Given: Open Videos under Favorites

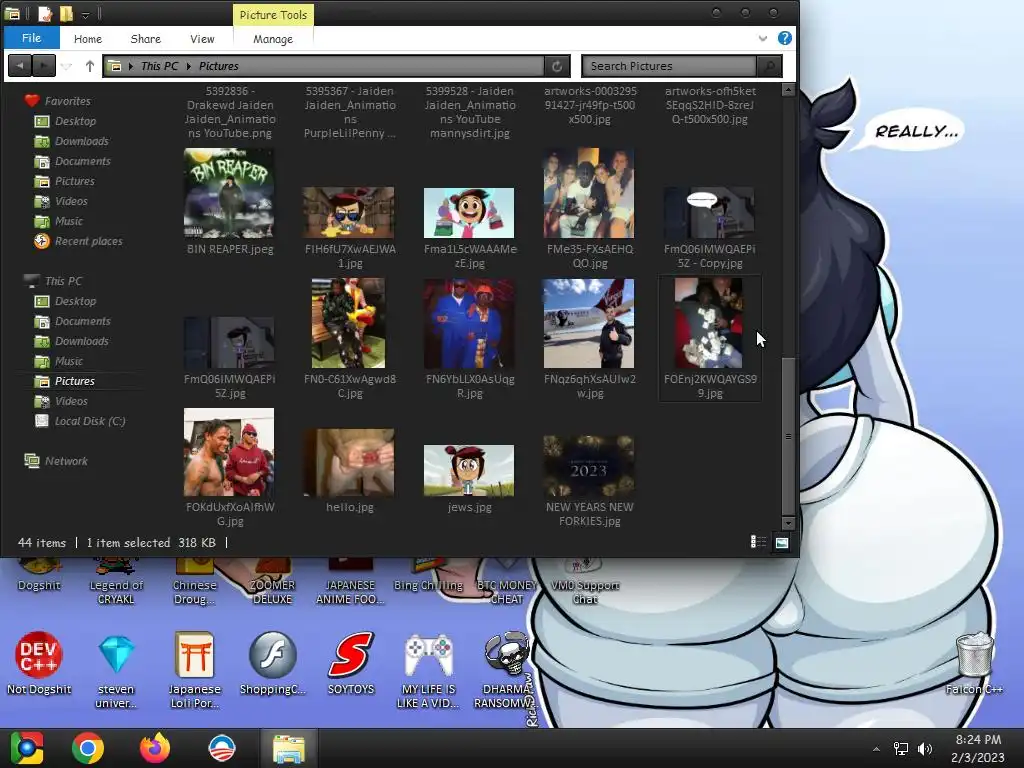Looking at the screenshot, I should click(71, 201).
